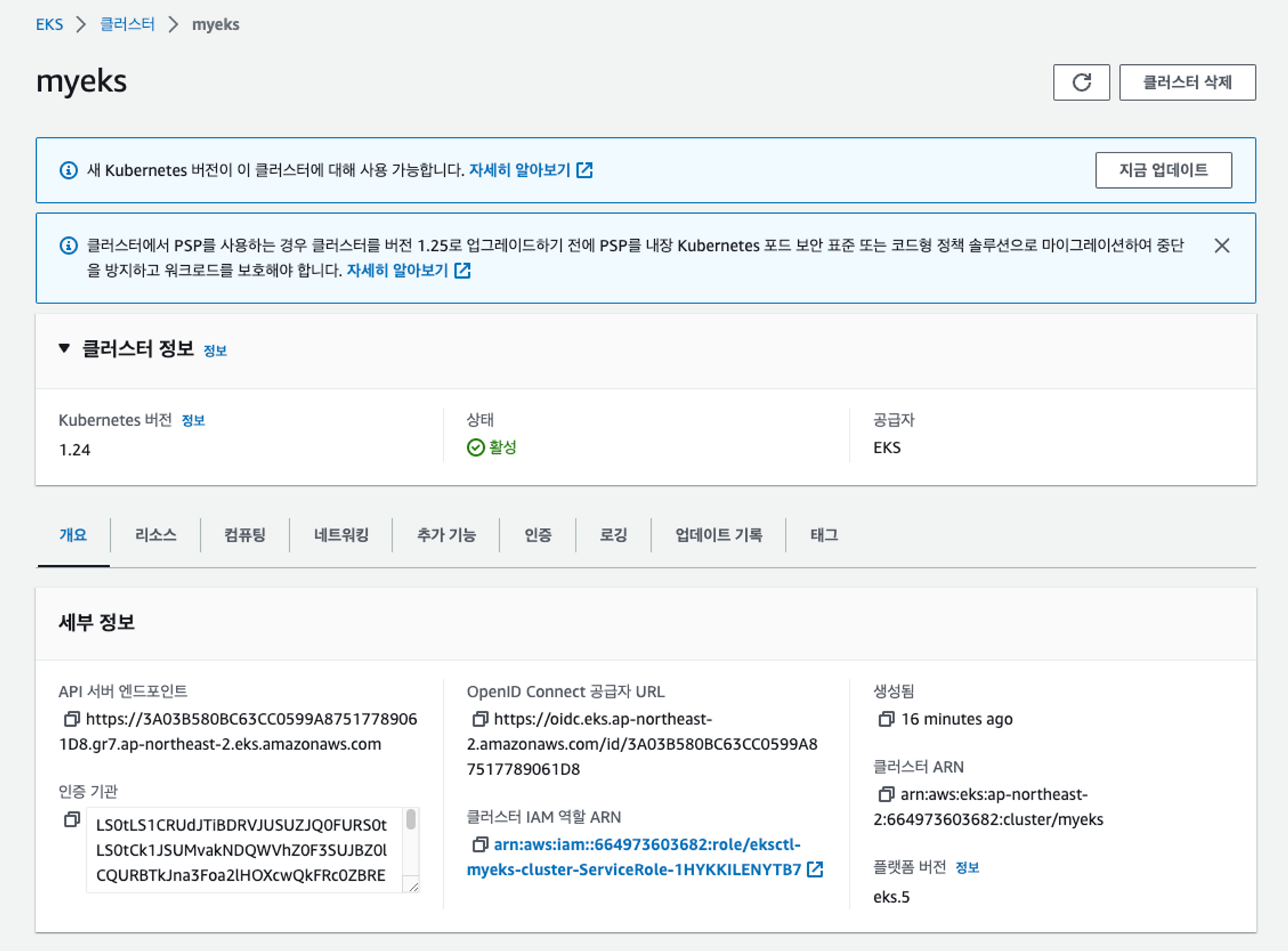This screenshot has width=1288, height=951.
Task: Copy the cluster creation time
Action: click(x=886, y=719)
